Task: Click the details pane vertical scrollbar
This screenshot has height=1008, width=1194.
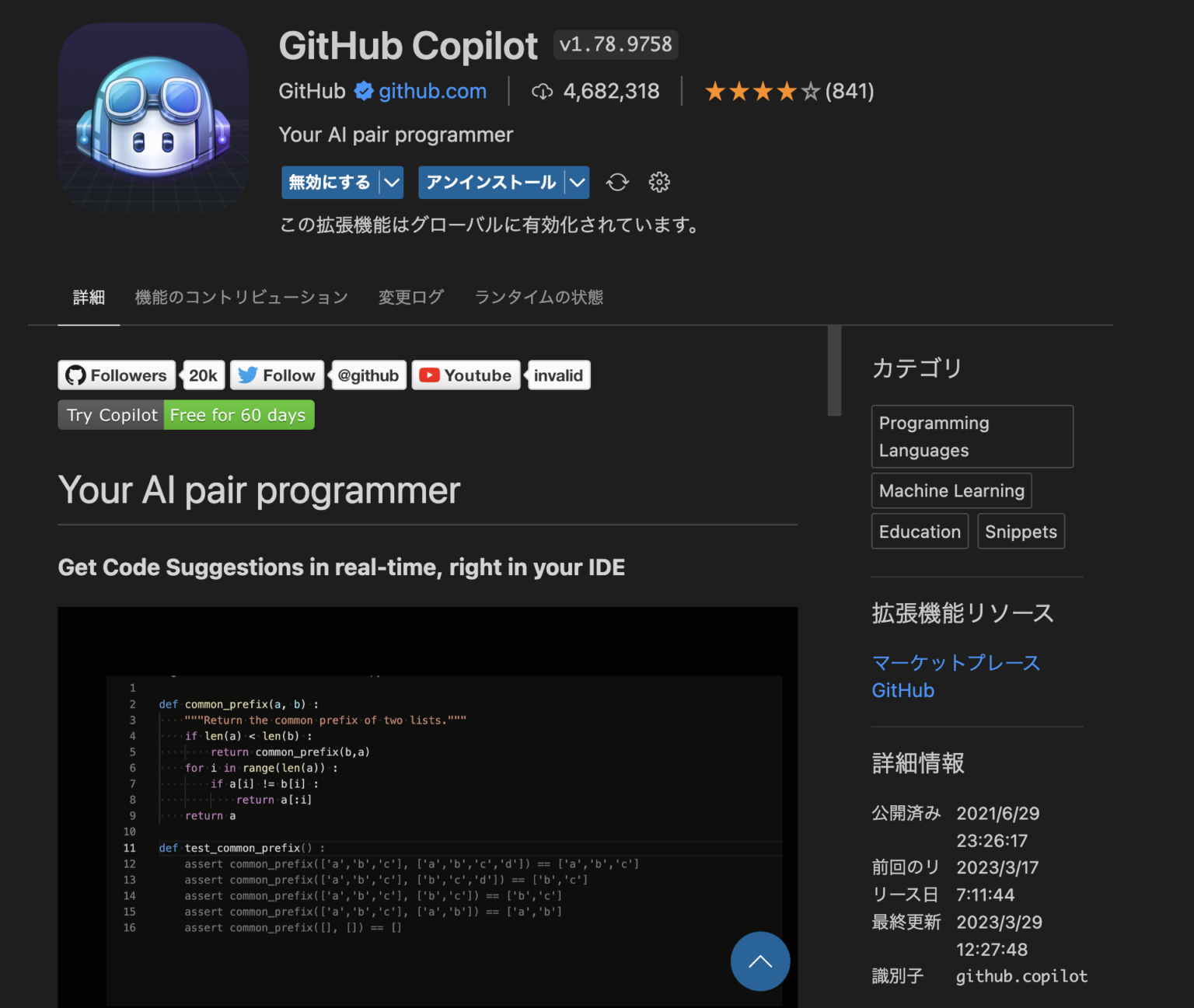Action: pyautogui.click(x=835, y=371)
